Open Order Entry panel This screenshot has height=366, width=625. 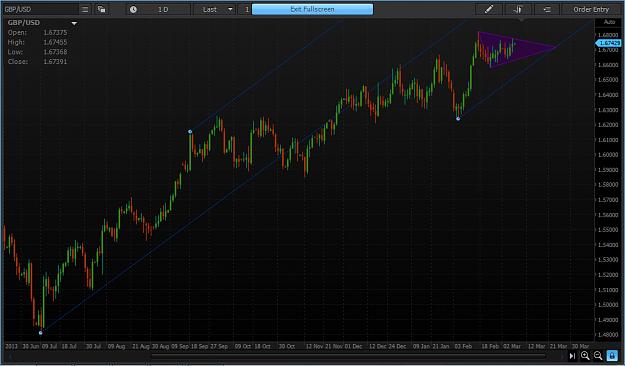tap(591, 9)
